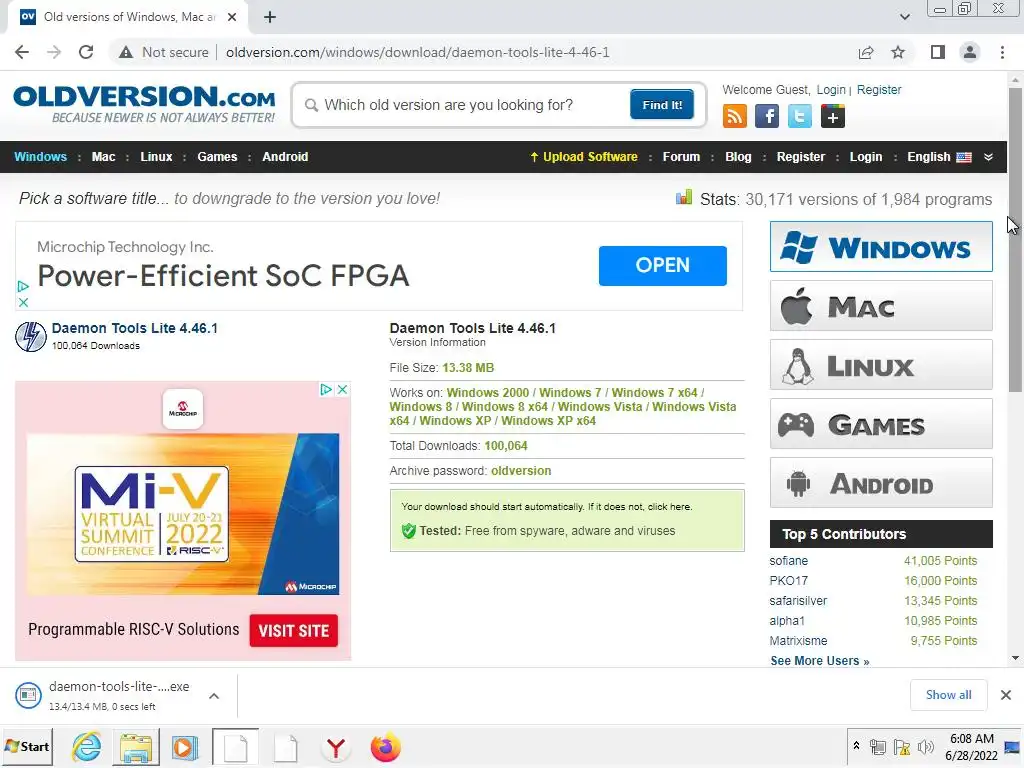Click the AdChoices triangle on top banner

click(23, 286)
